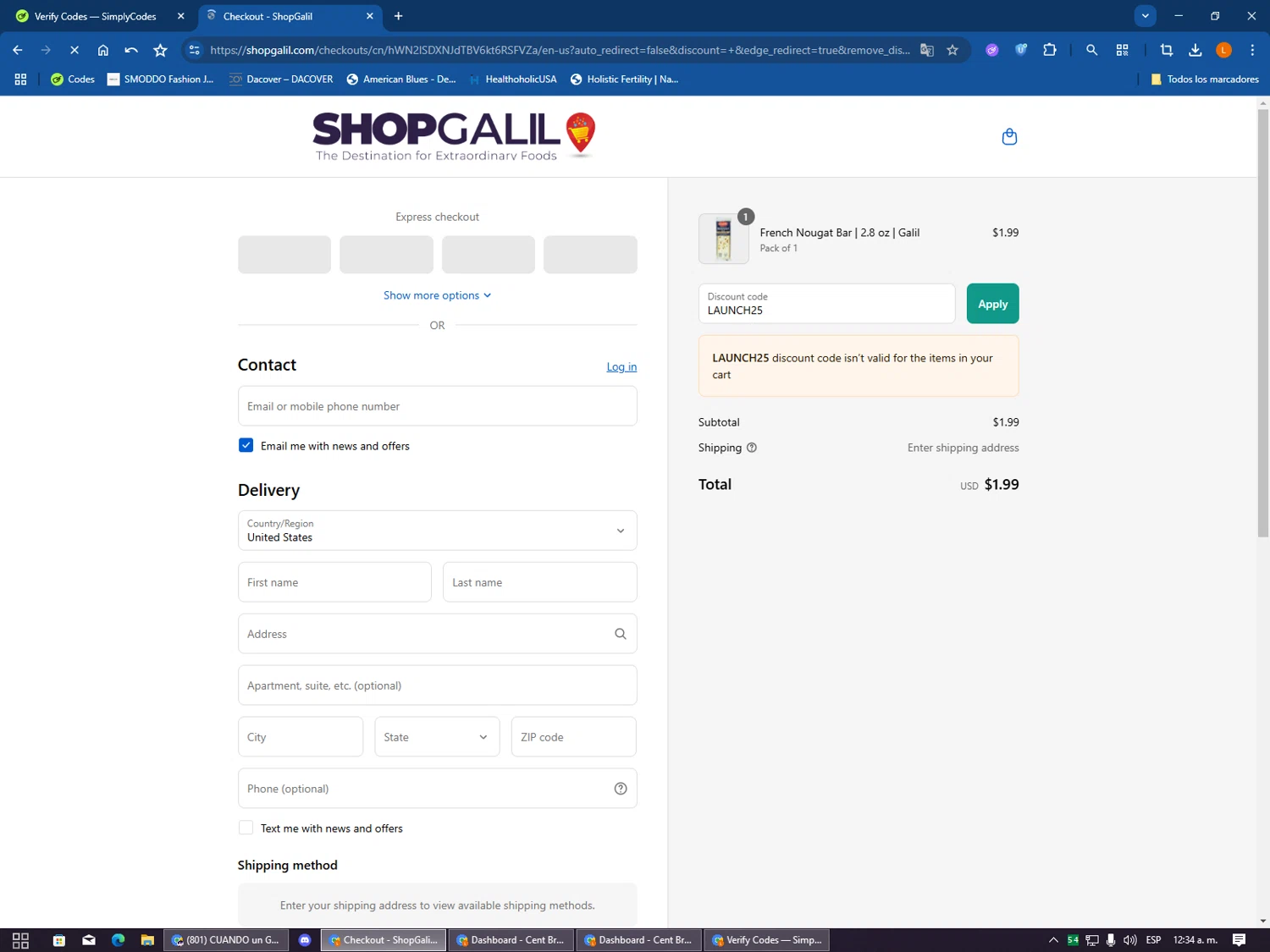Open File Explorer from the taskbar
The image size is (1270, 952).
[x=147, y=940]
